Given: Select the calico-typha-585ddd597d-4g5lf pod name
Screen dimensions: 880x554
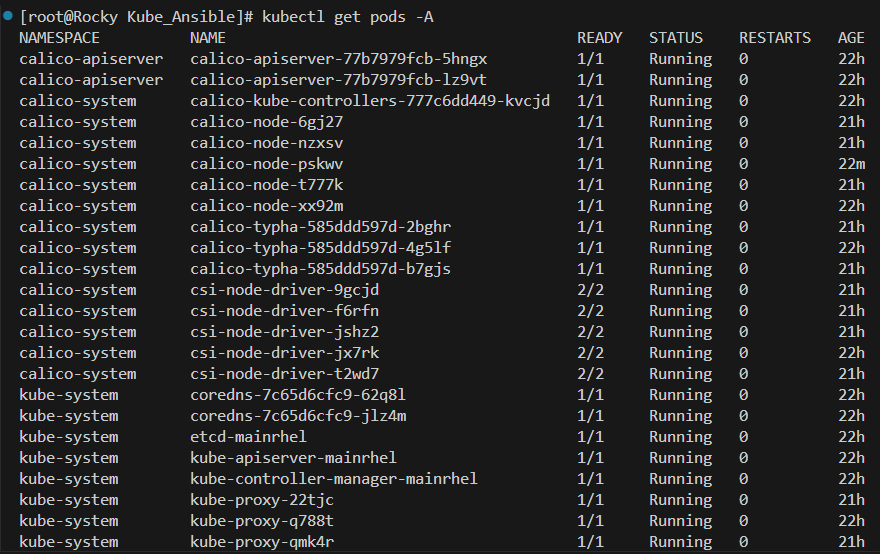Looking at the screenshot, I should [x=320, y=248].
